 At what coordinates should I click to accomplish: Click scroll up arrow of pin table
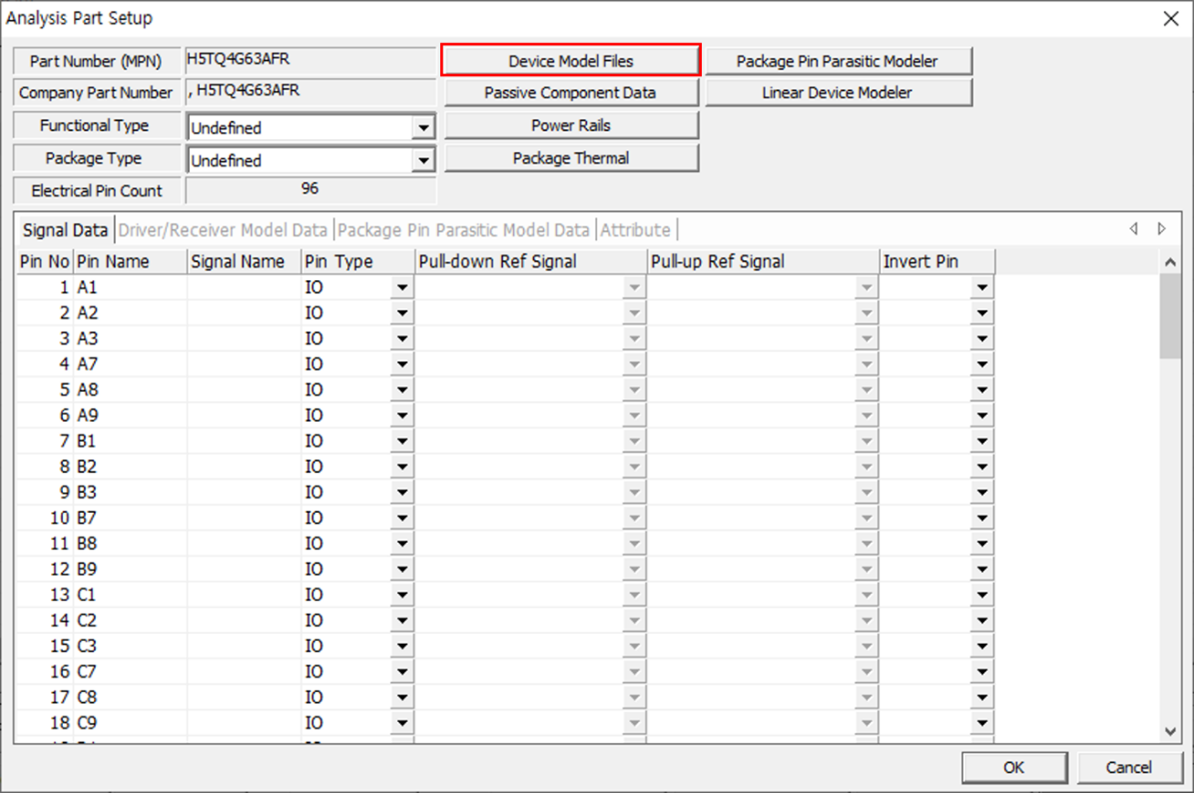pyautogui.click(x=1171, y=262)
